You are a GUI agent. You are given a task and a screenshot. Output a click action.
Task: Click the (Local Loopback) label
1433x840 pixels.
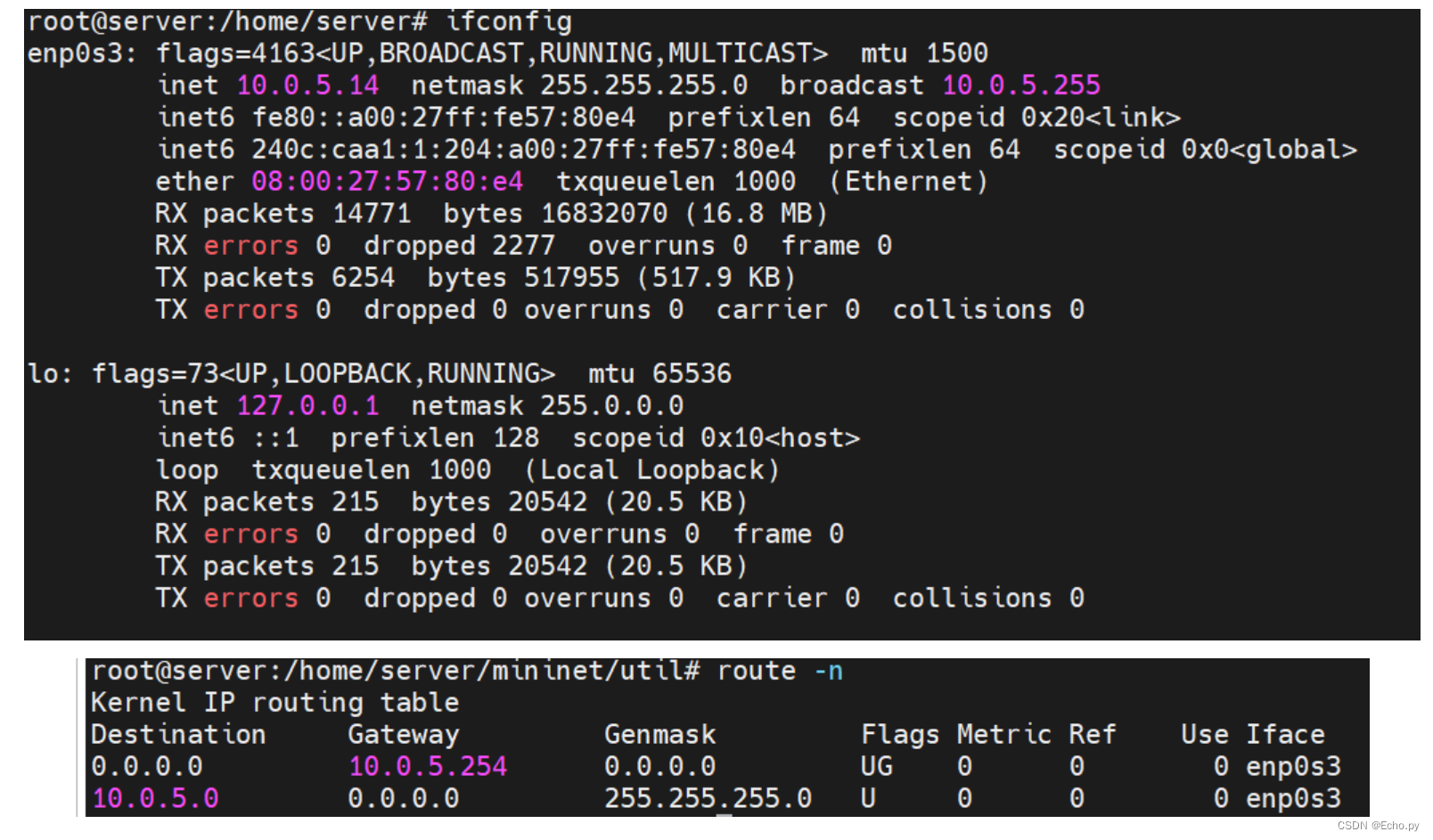pyautogui.click(x=652, y=470)
